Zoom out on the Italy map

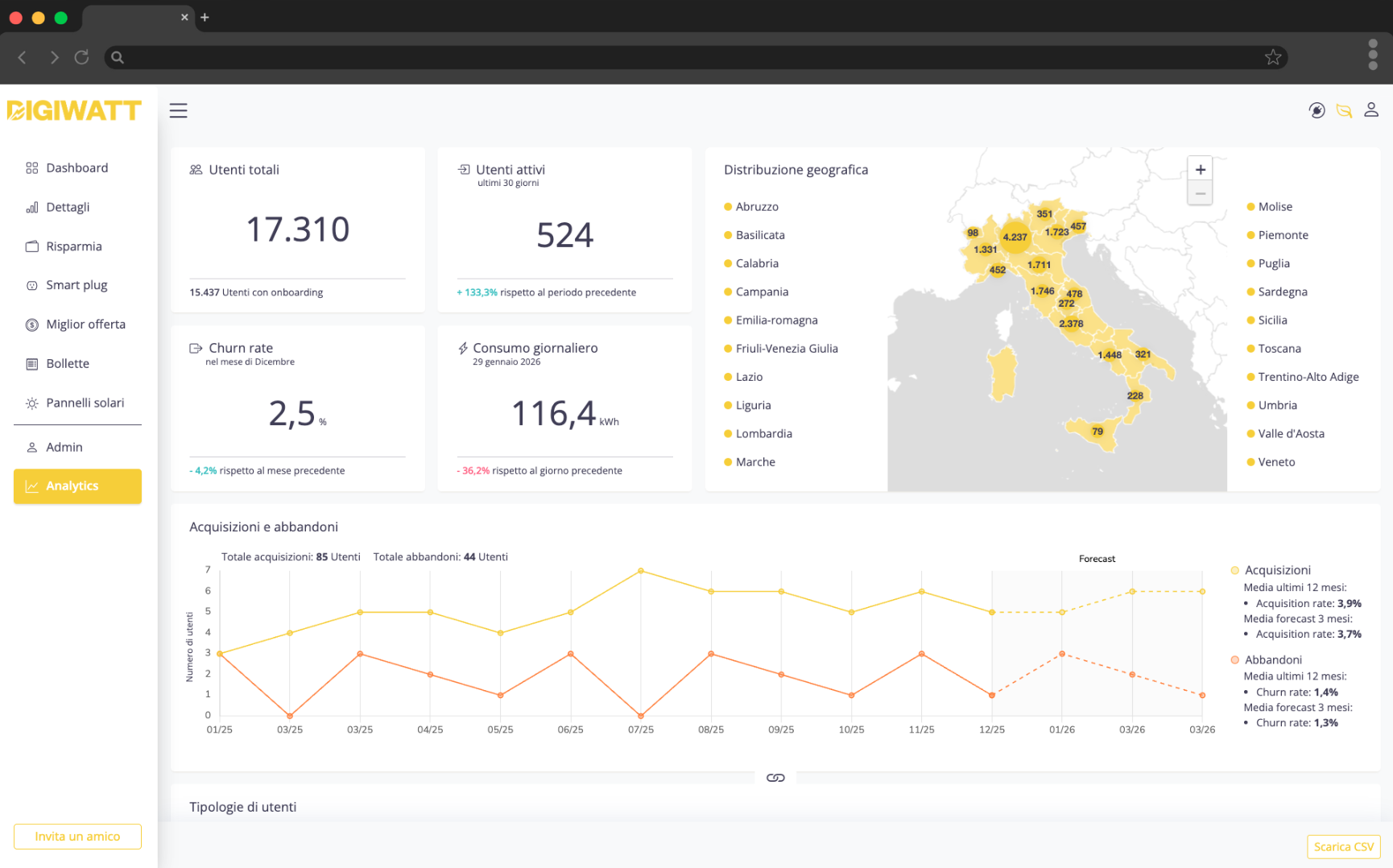(1200, 193)
